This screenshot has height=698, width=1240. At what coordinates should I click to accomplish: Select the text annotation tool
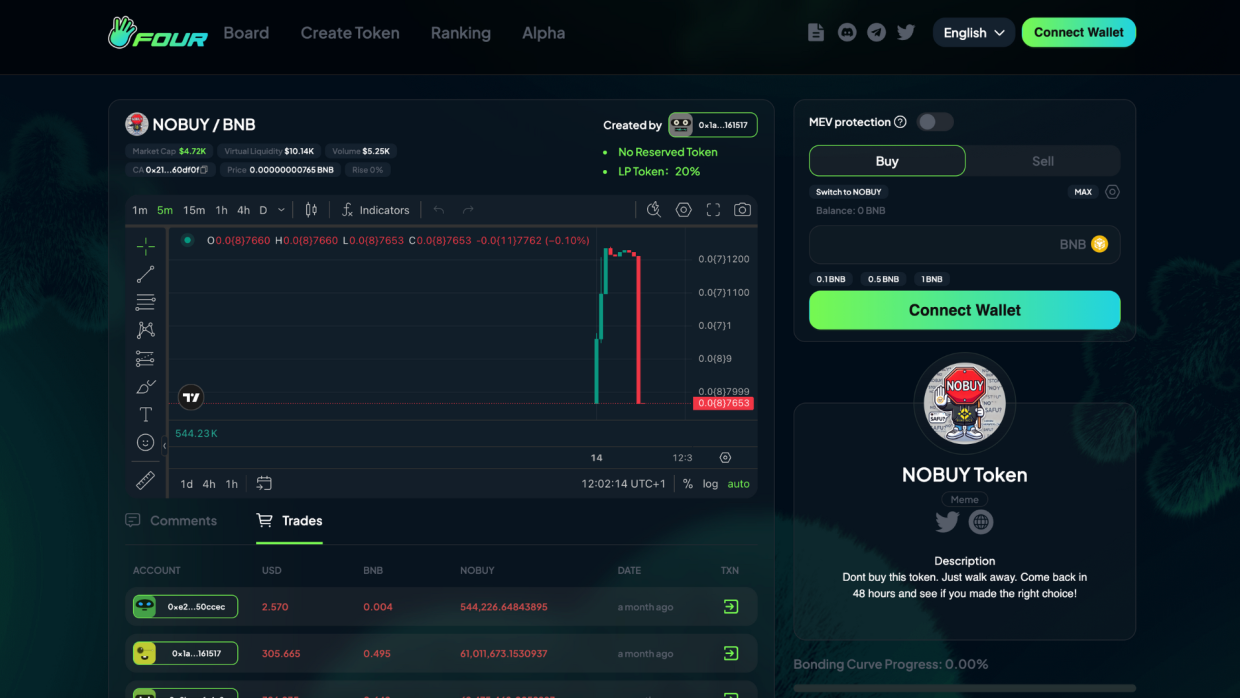(x=146, y=414)
